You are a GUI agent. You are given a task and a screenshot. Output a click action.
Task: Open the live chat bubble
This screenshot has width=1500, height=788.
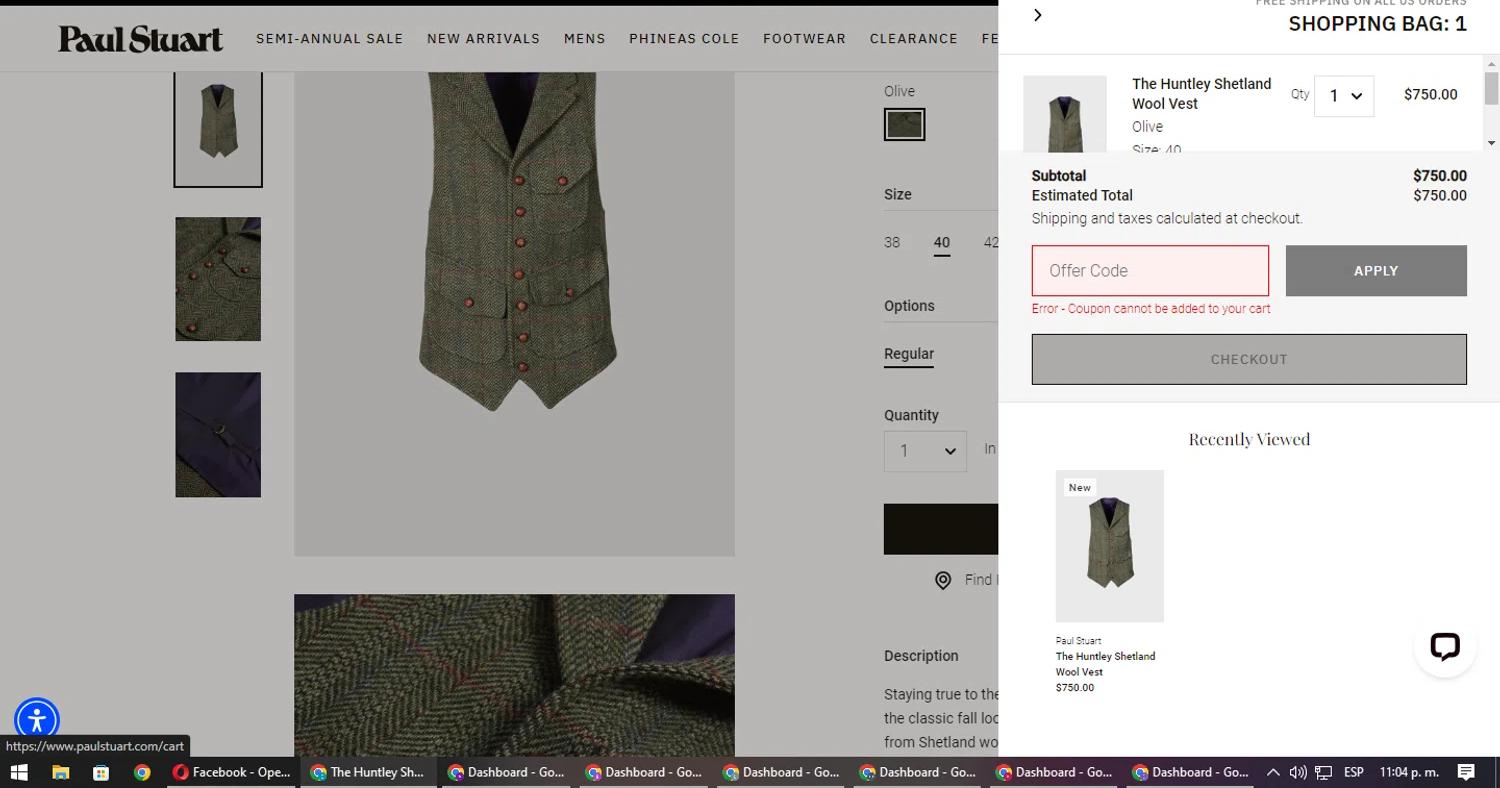pyautogui.click(x=1444, y=646)
